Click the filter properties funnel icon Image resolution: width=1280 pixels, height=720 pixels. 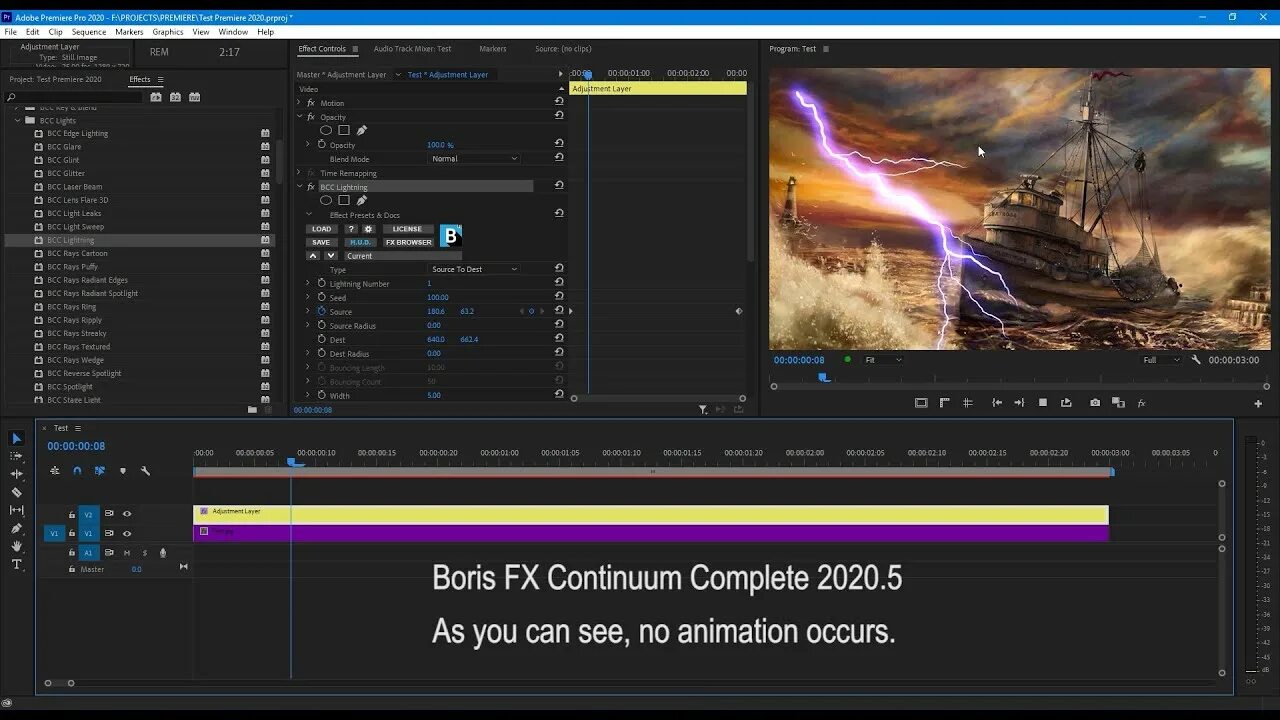tap(703, 409)
